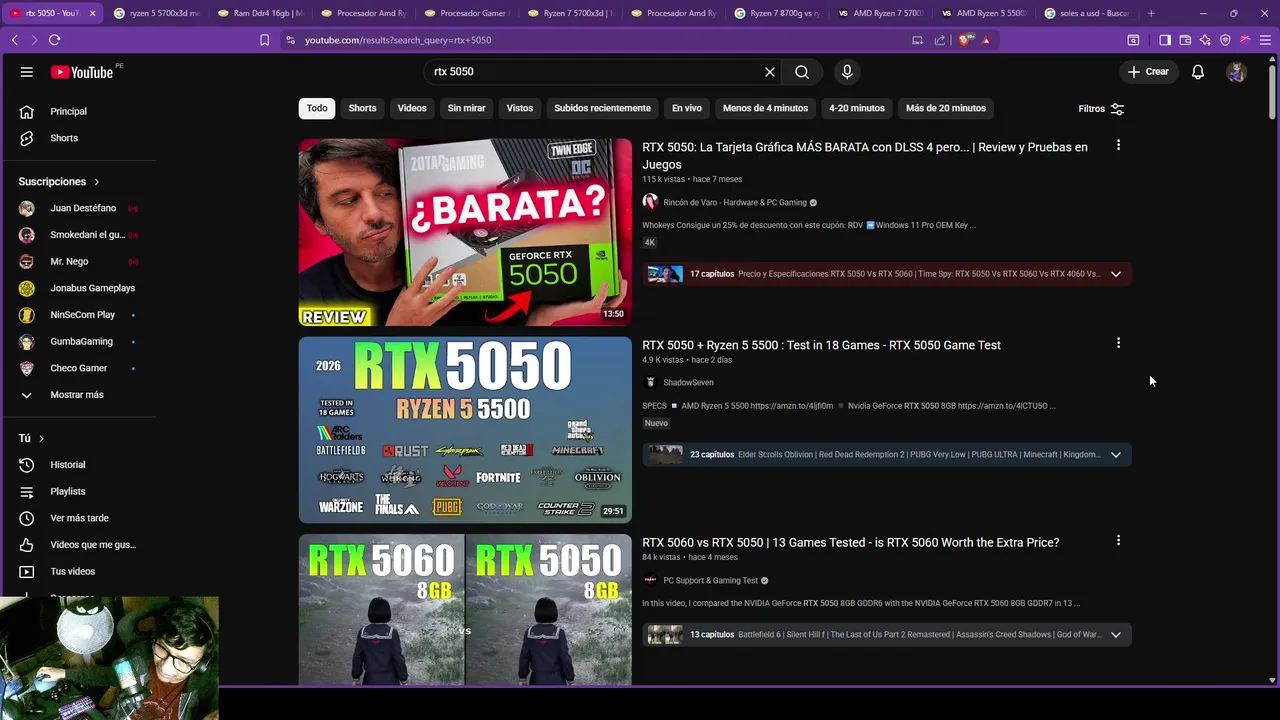Open the ¿BARATA? RTX 5050 review thumbnail
The height and width of the screenshot is (720, 1280).
click(465, 232)
